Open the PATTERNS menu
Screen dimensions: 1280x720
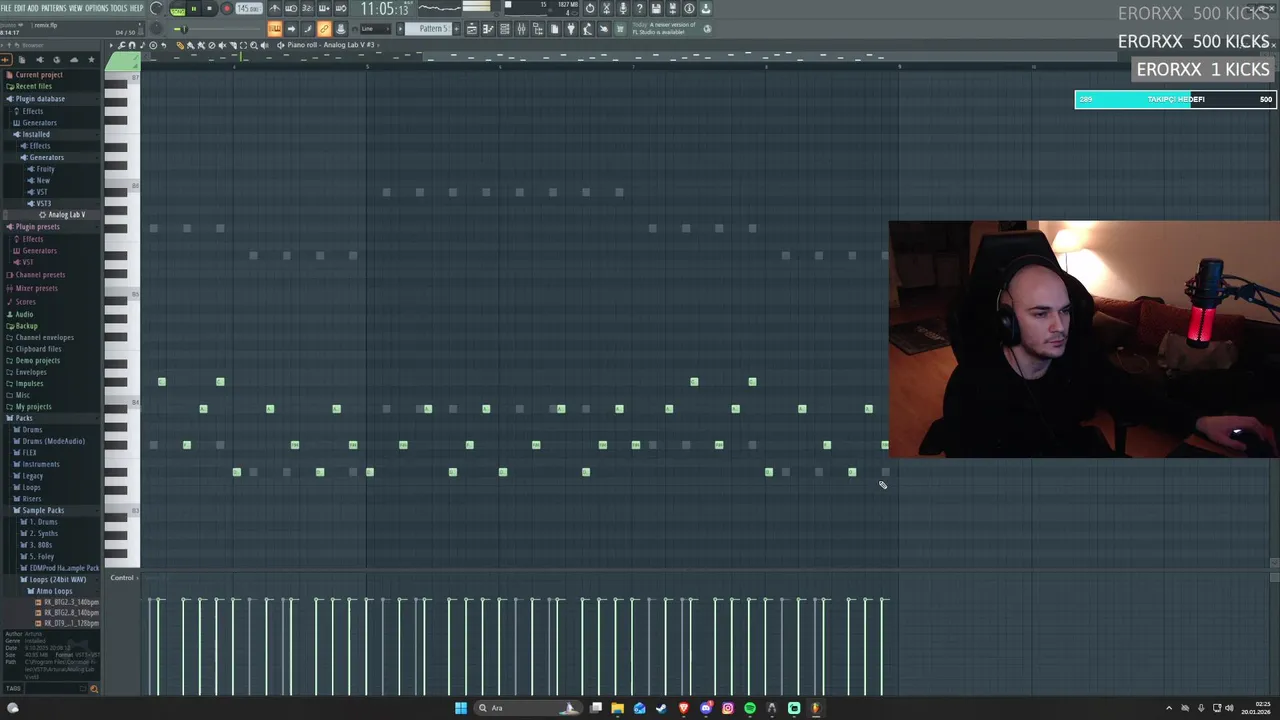(53, 8)
